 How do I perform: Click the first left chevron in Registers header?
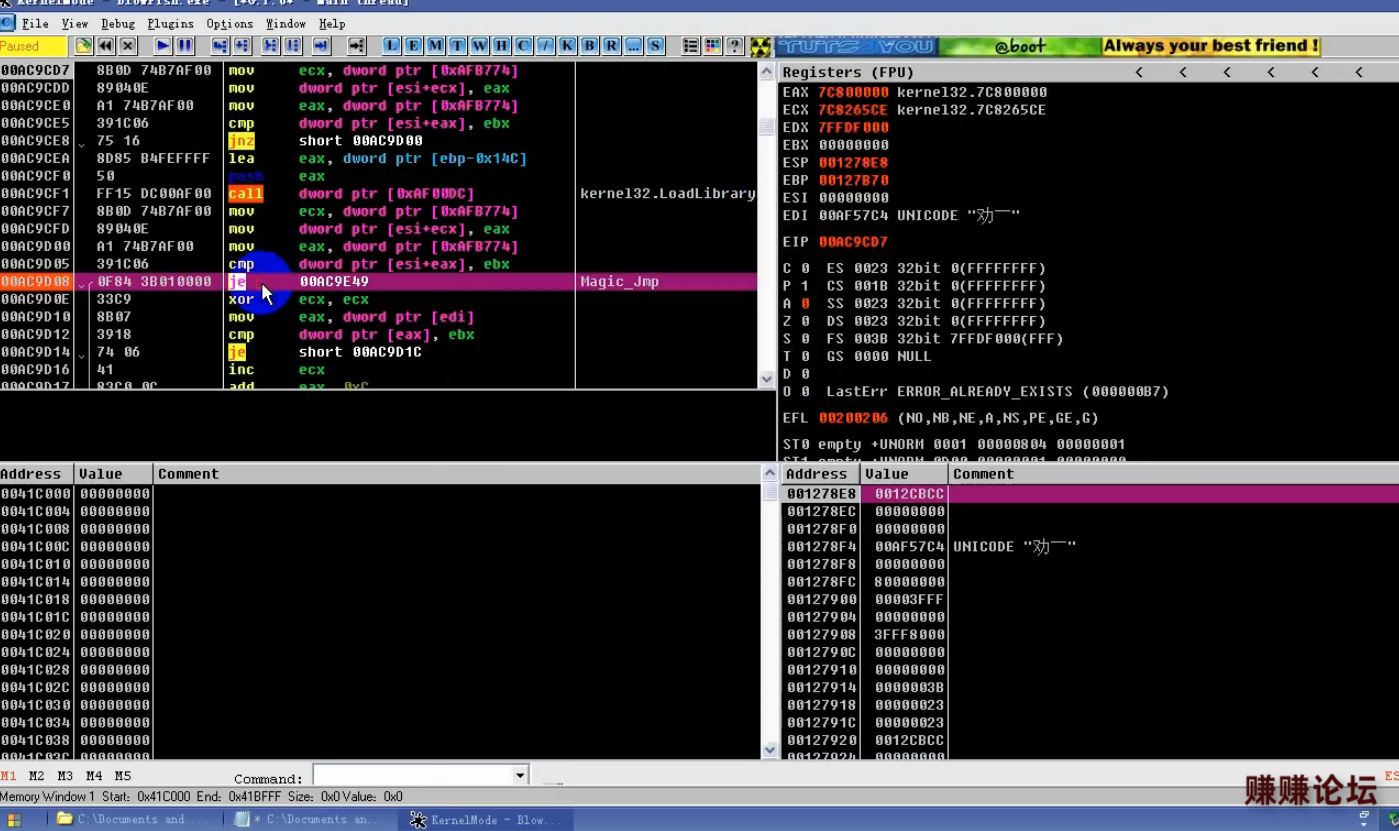[1139, 72]
